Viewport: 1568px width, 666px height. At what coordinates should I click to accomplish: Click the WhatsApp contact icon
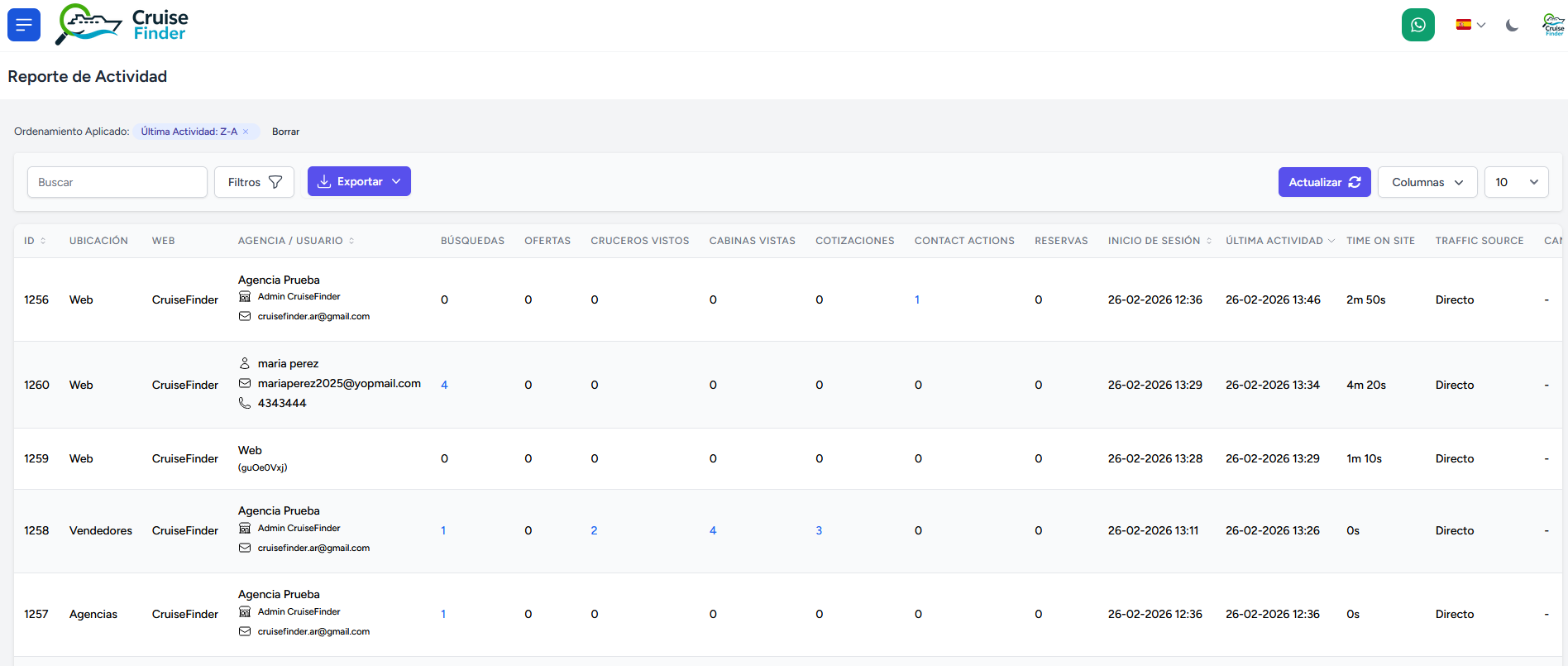coord(1417,25)
